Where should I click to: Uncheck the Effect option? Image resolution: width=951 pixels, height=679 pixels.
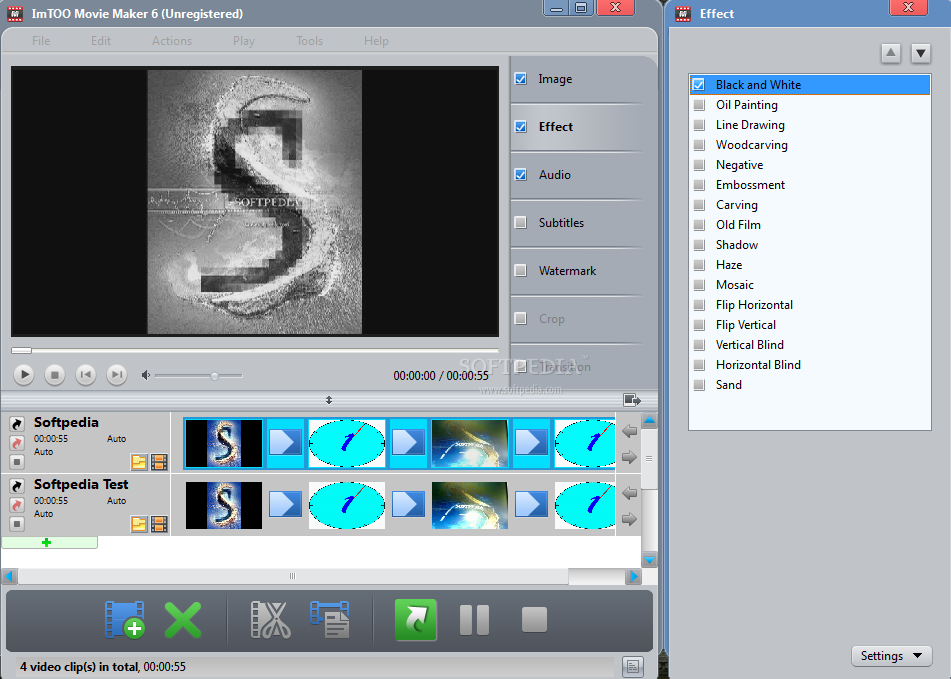tap(520, 127)
